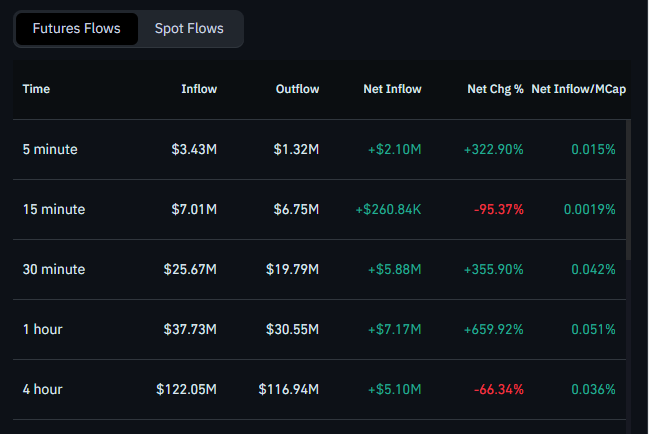The image size is (649, 434).
Task: Click the $122.05M inflow value
Action: click(186, 389)
